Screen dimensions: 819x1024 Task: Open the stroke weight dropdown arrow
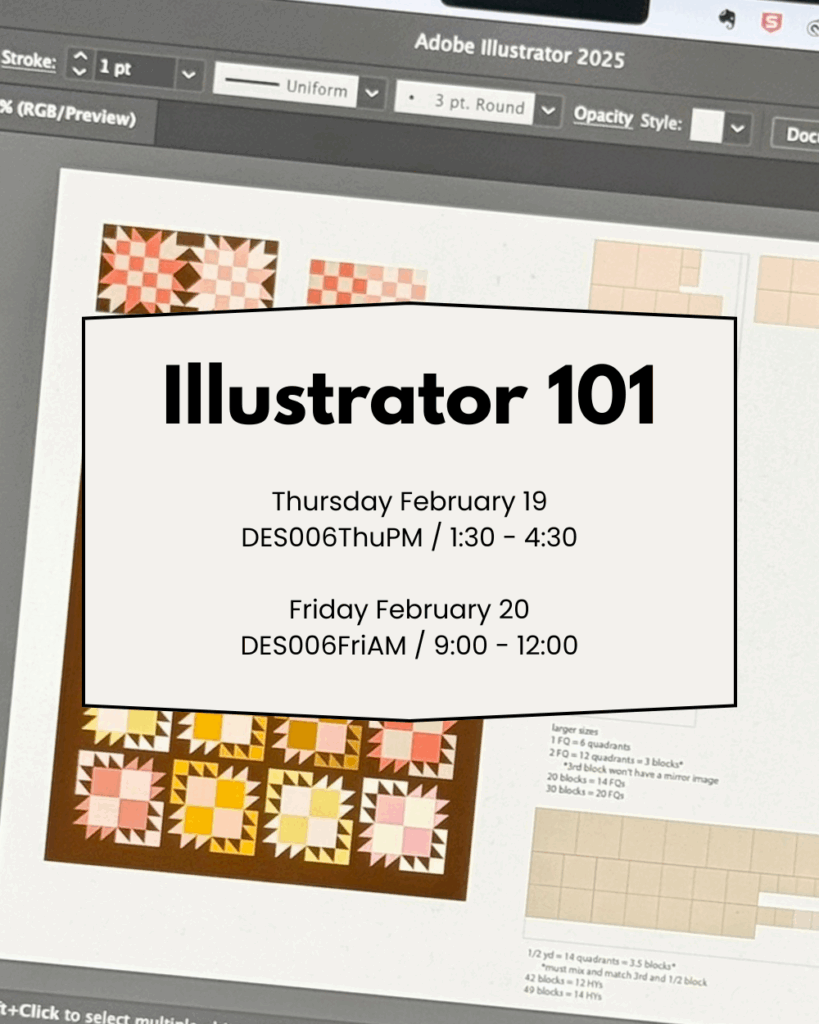188,73
